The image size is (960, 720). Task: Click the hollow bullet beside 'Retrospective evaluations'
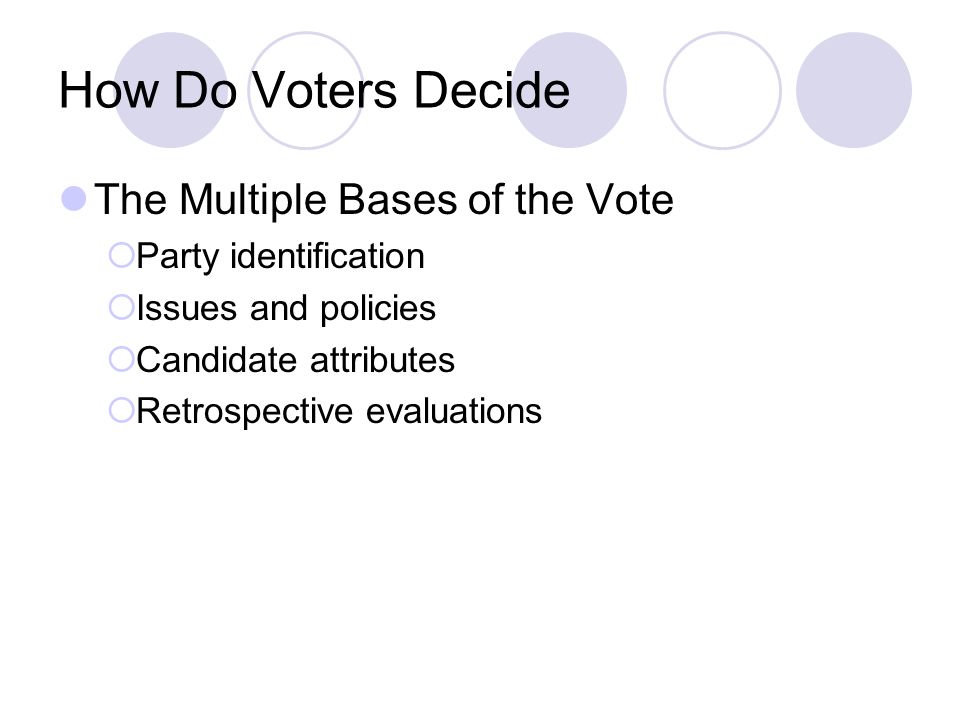click(x=121, y=410)
